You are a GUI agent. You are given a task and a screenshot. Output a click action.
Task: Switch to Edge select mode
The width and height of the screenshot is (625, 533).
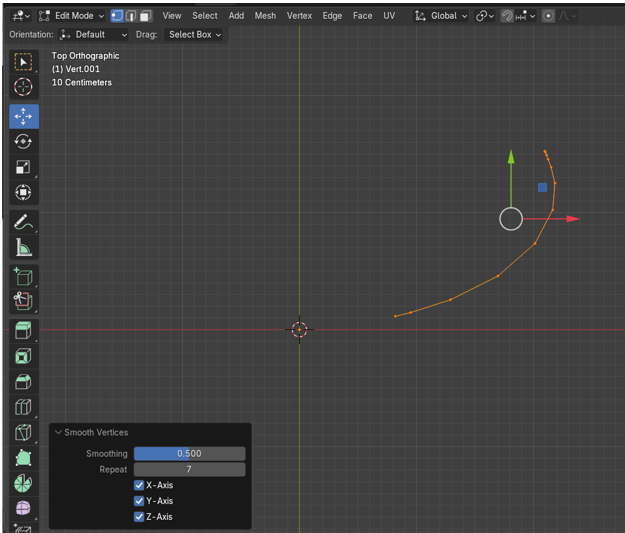point(131,16)
